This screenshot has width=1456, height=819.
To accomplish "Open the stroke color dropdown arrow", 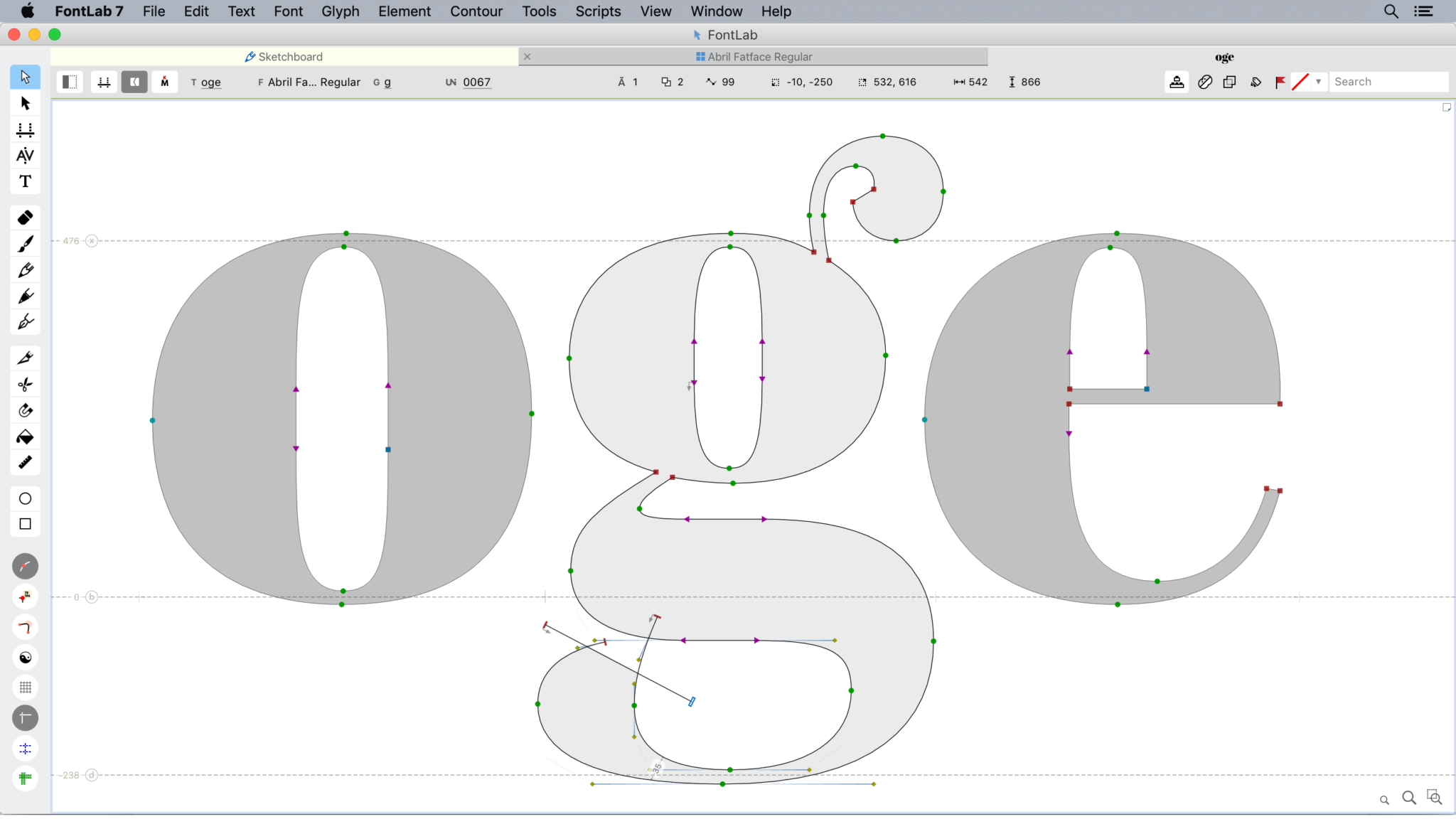I will click(x=1319, y=82).
